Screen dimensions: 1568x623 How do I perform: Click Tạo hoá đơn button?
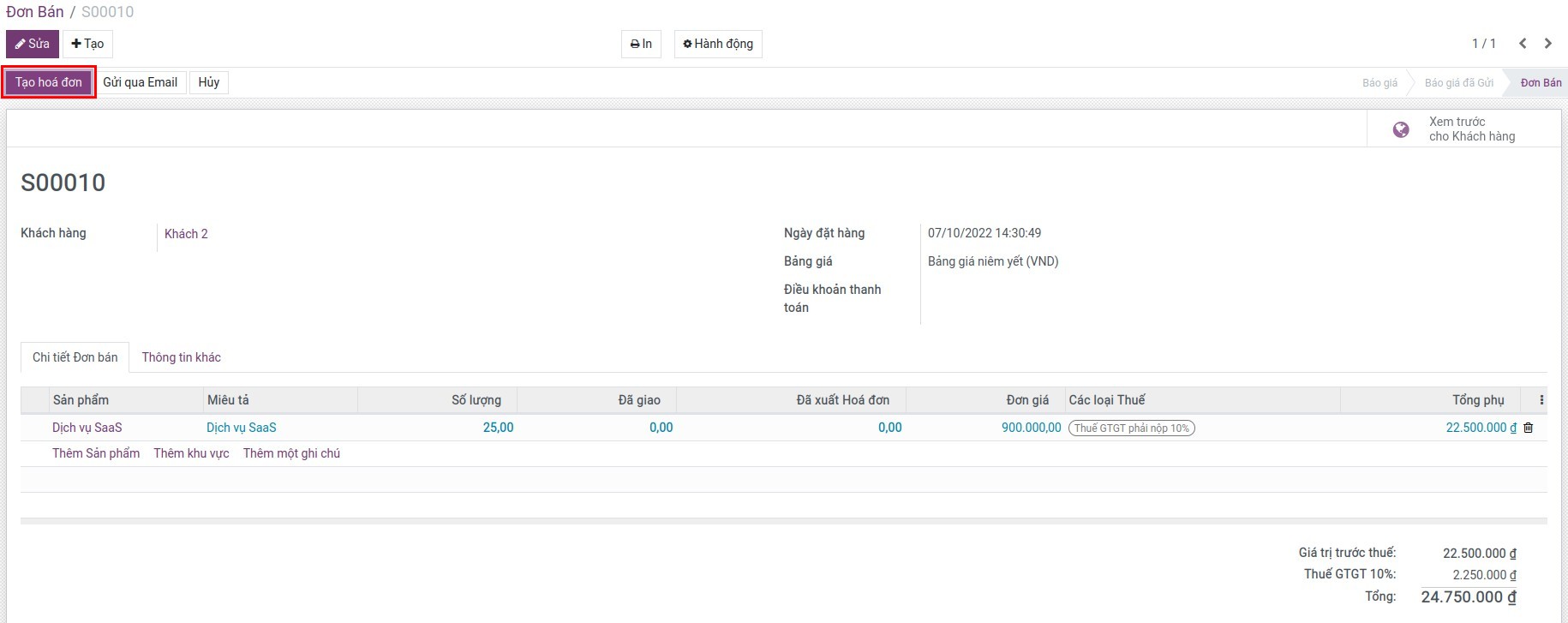[49, 82]
